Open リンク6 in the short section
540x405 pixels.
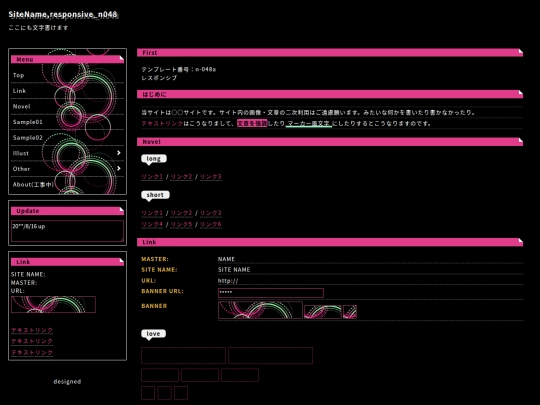coord(210,224)
